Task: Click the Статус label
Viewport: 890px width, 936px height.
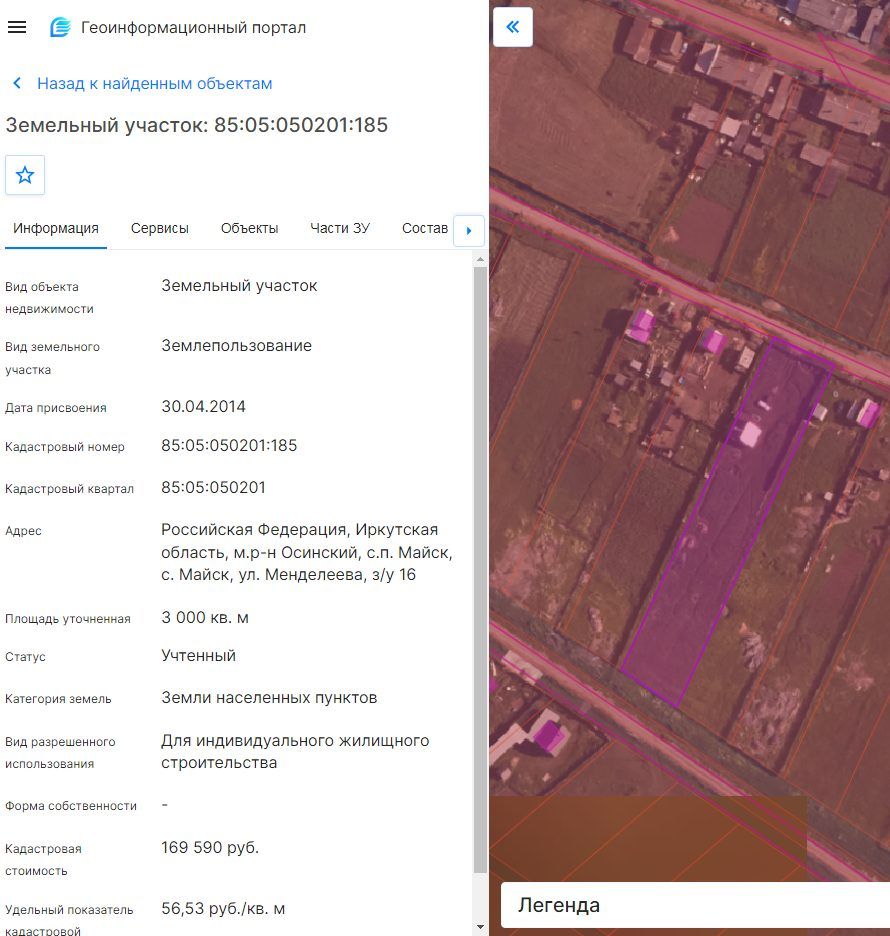Action: click(x=25, y=657)
